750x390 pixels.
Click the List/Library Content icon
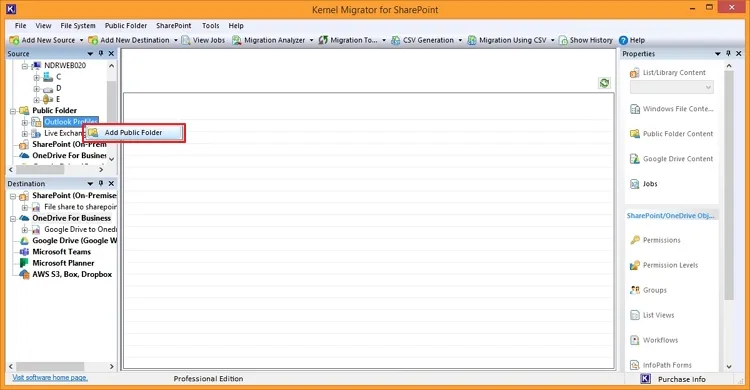coord(635,73)
